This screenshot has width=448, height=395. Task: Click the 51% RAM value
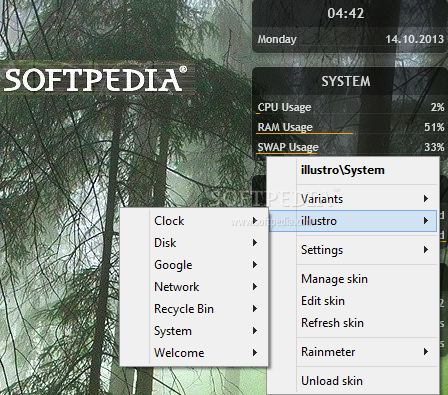coord(434,127)
